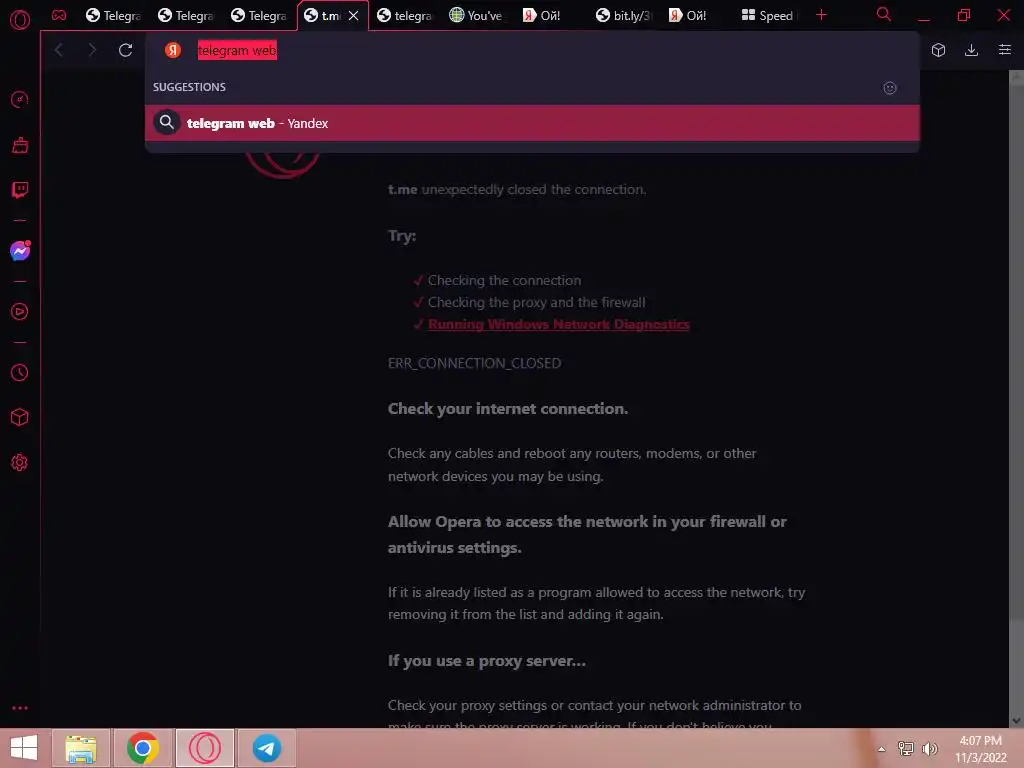1024x768 pixels.
Task: Click the page vertical scrollbar down arrow
Action: [1016, 720]
